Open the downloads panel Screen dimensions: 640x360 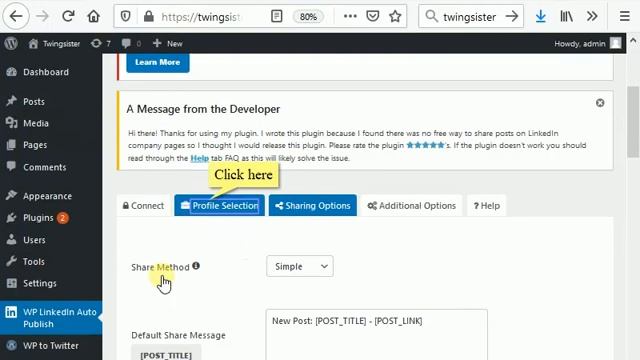tap(540, 16)
